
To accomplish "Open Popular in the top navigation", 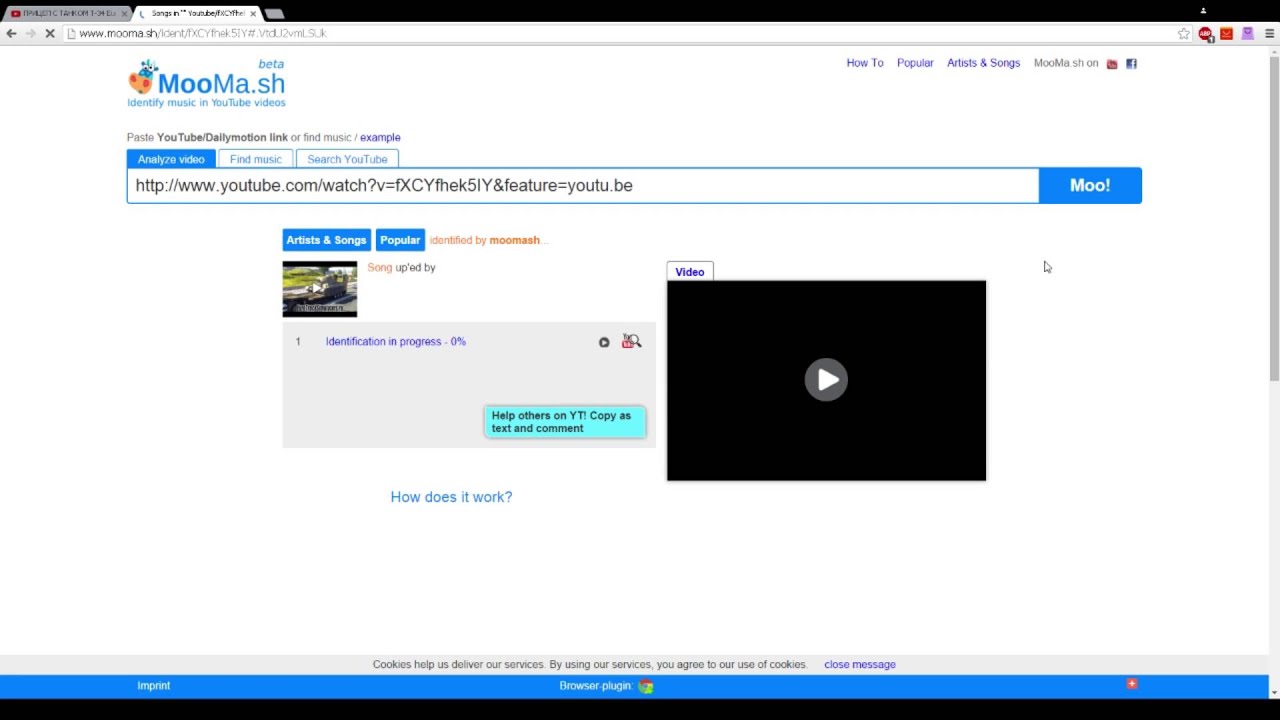I will tap(915, 63).
